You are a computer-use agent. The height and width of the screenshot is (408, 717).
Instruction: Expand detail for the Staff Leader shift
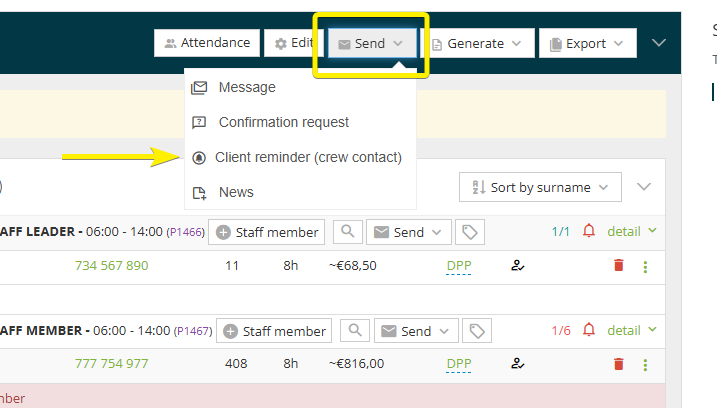(631, 232)
